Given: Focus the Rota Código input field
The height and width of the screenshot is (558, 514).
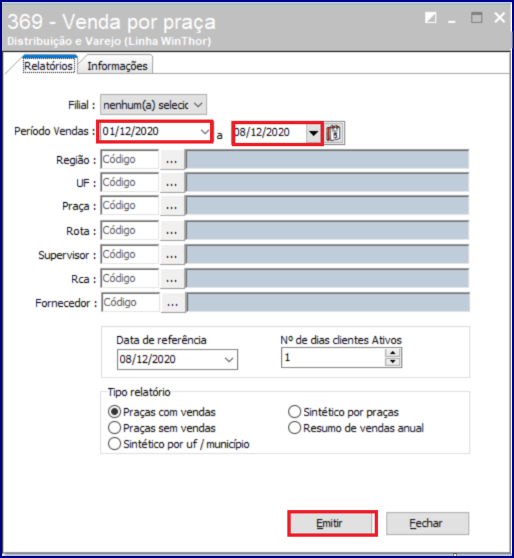Looking at the screenshot, I should pyautogui.click(x=130, y=231).
